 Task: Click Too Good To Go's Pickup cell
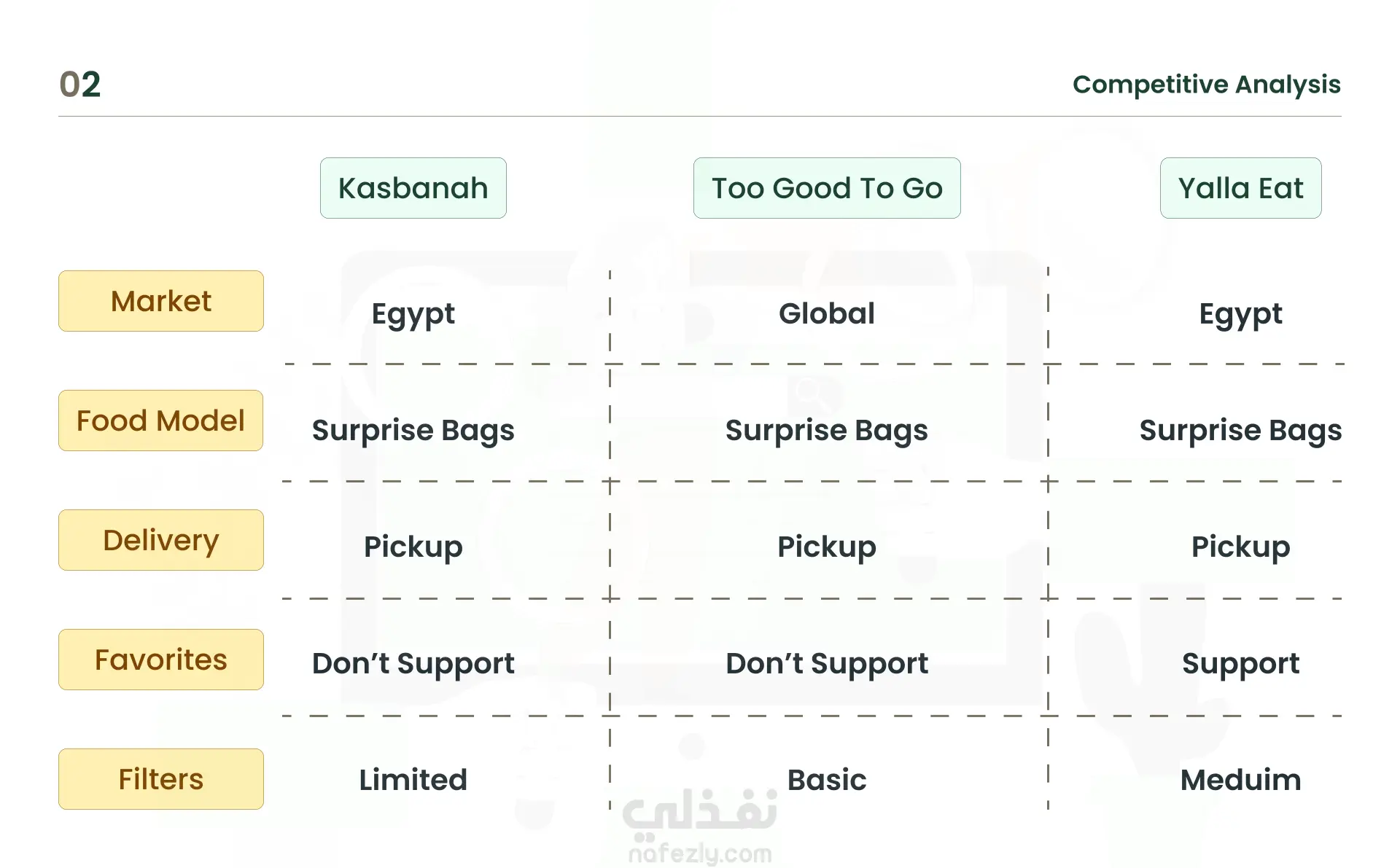[x=827, y=547]
